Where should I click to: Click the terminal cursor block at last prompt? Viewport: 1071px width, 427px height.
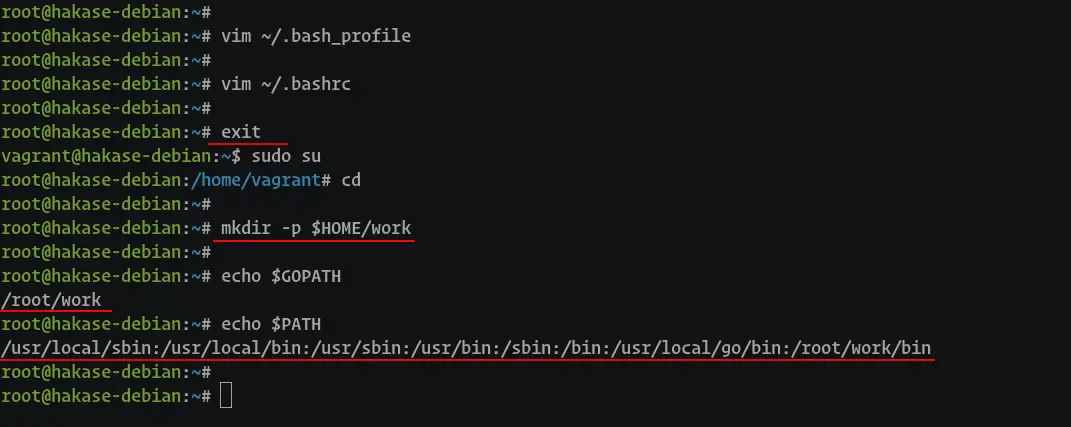(x=226, y=396)
